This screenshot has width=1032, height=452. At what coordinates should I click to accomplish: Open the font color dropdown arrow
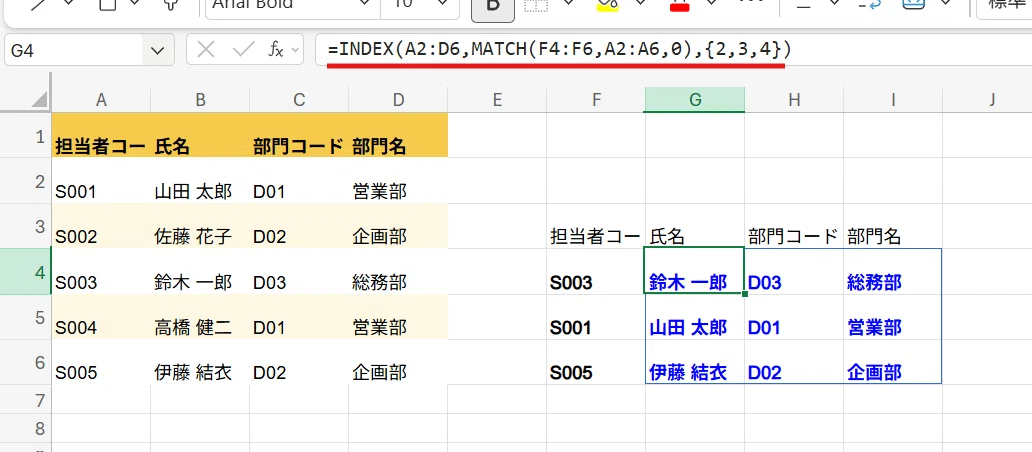pos(711,3)
